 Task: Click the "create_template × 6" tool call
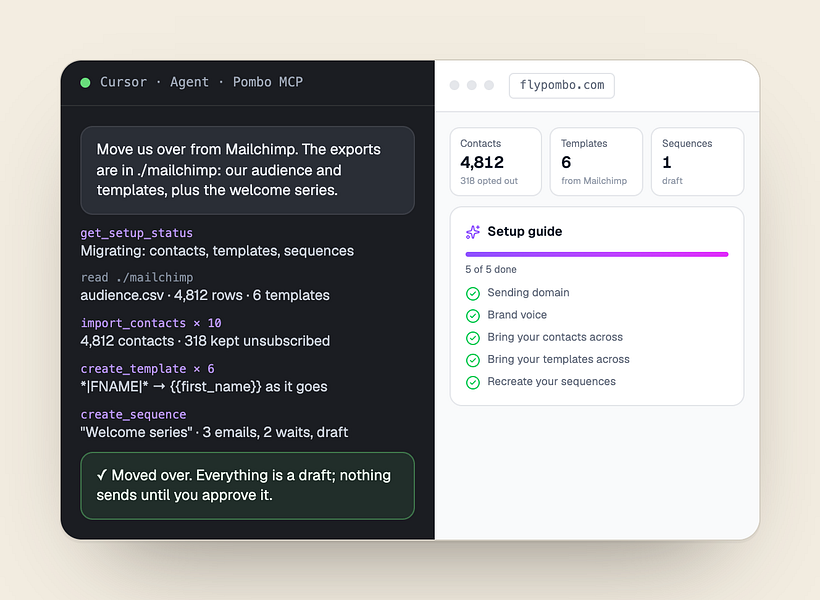pyautogui.click(x=147, y=369)
